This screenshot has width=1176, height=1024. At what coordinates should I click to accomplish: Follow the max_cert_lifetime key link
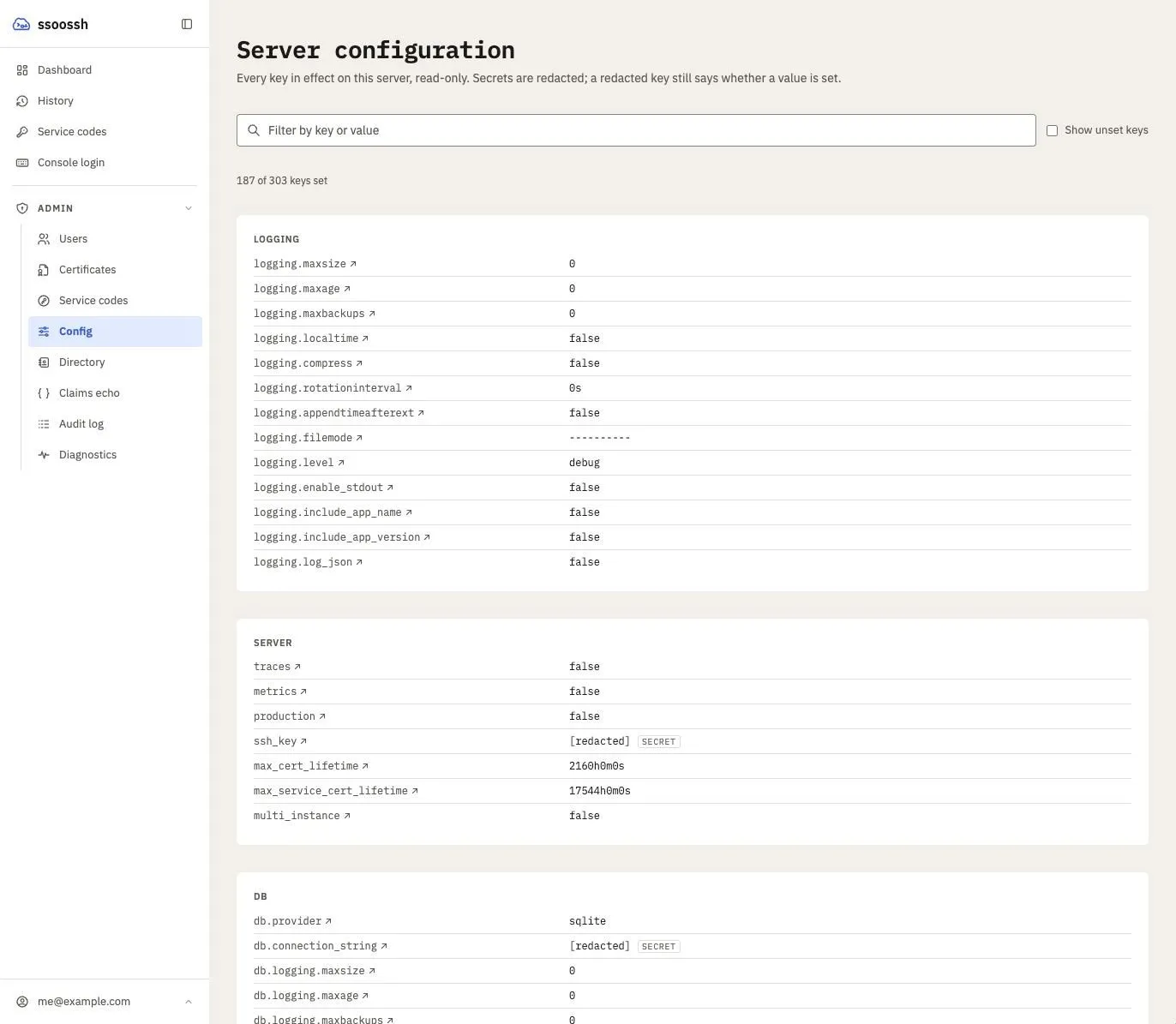pos(311,766)
